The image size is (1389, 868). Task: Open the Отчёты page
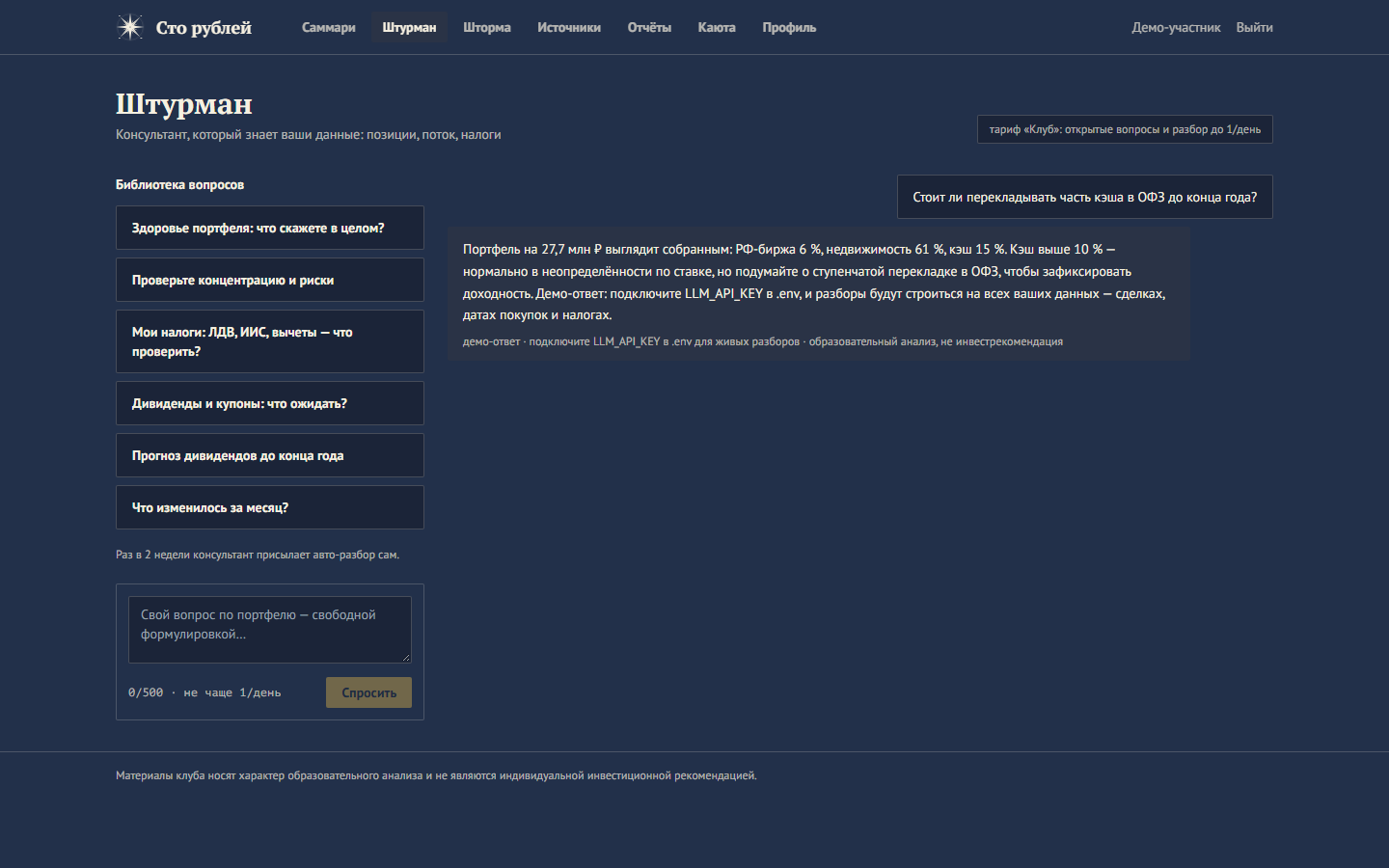(649, 28)
